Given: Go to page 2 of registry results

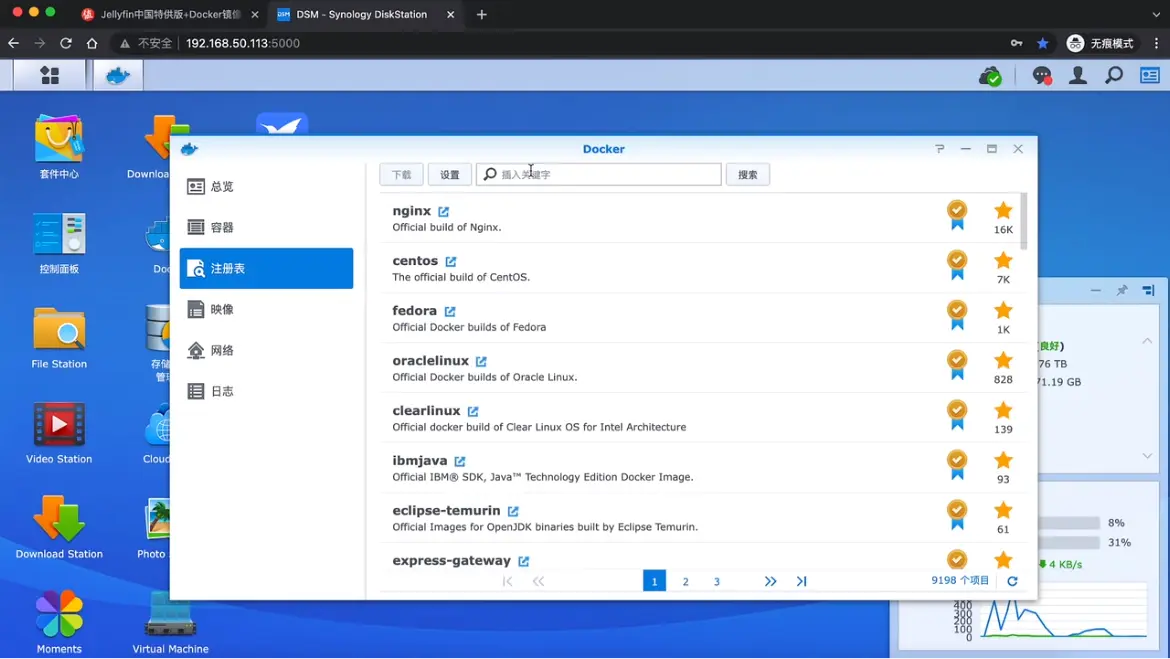Looking at the screenshot, I should pos(685,581).
